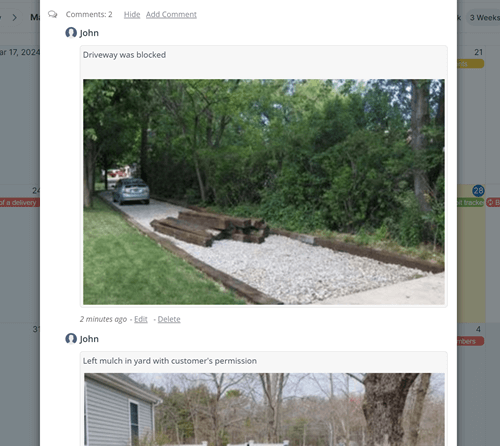Open the Add Comment link
Viewport: 500px width, 446px height.
[171, 15]
